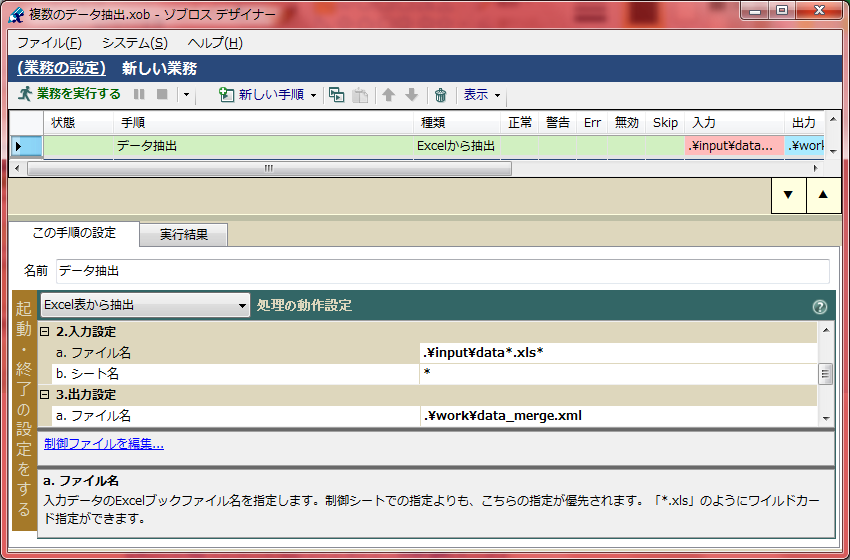The width and height of the screenshot is (850, 560).
Task: Pause execution with the pause icon
Action: click(x=139, y=94)
